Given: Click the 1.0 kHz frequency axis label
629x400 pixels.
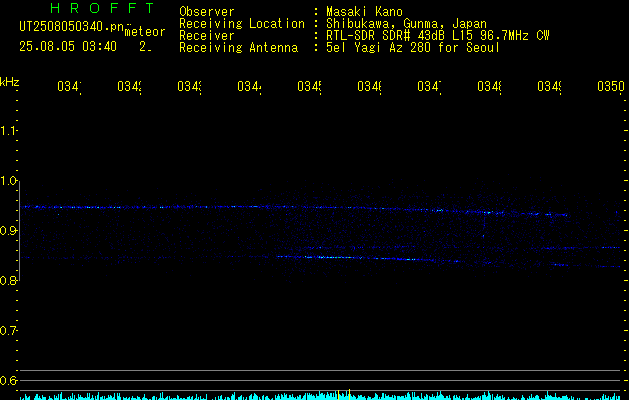Looking at the screenshot, I should pos(8,180).
